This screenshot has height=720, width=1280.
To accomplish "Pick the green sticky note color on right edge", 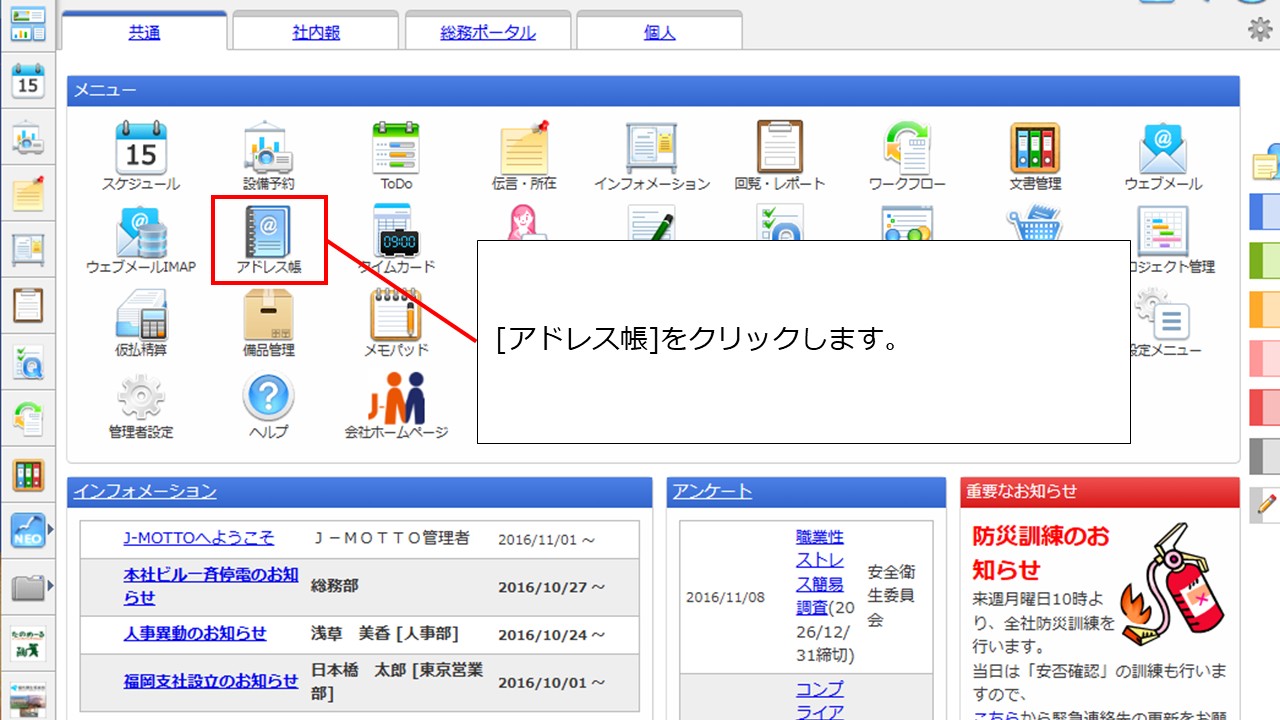I will pyautogui.click(x=1265, y=260).
